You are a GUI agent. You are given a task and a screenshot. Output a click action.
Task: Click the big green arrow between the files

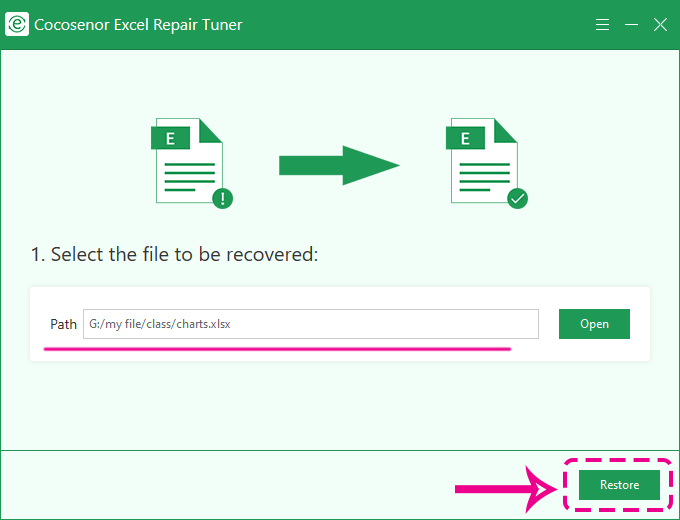pos(339,165)
